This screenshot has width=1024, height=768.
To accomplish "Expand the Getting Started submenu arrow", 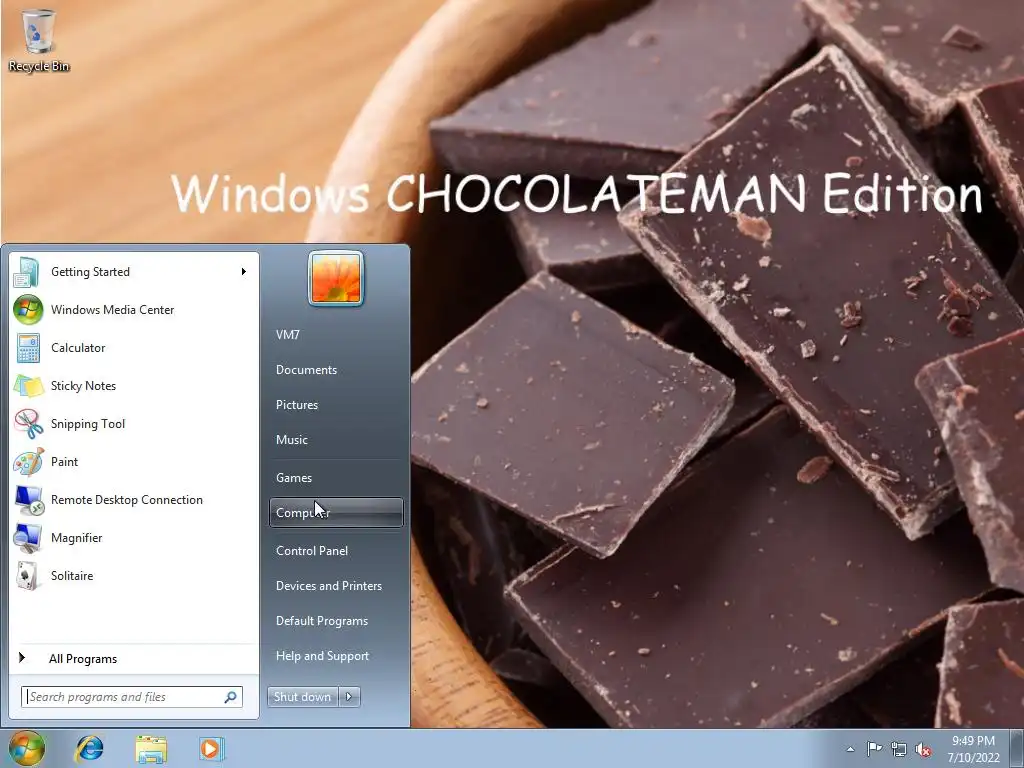I will [244, 272].
